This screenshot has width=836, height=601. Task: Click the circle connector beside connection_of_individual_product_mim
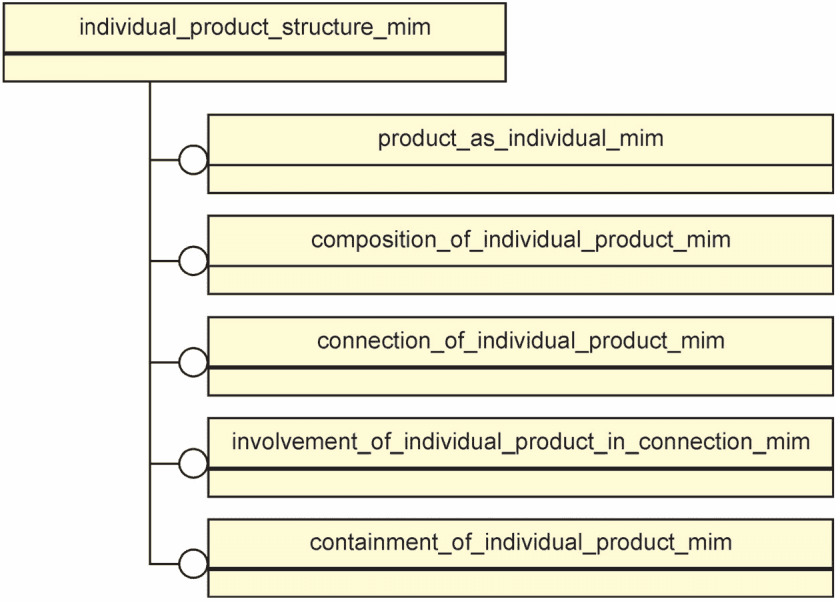click(193, 362)
